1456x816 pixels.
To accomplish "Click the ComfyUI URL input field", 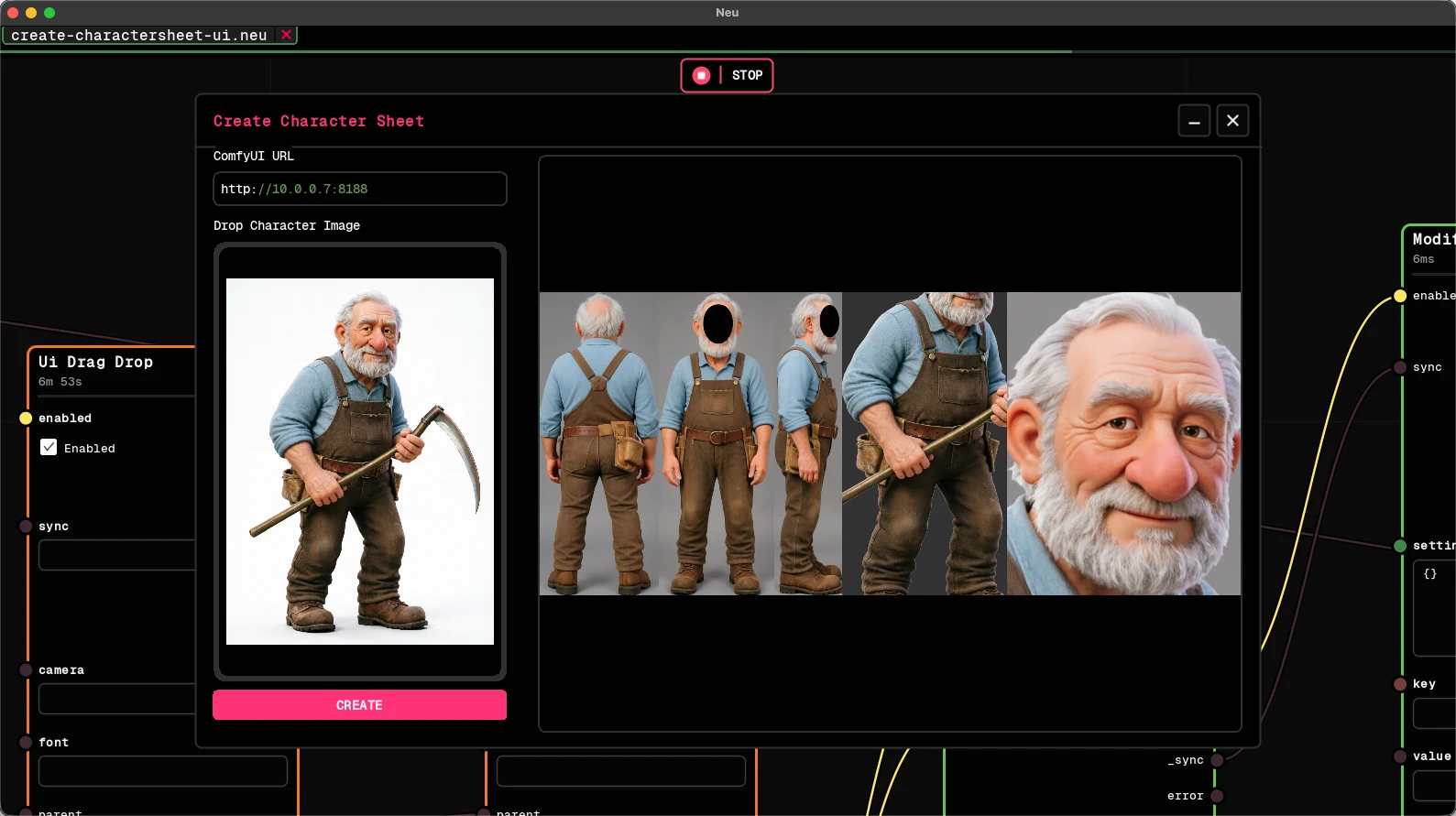I will click(x=360, y=189).
